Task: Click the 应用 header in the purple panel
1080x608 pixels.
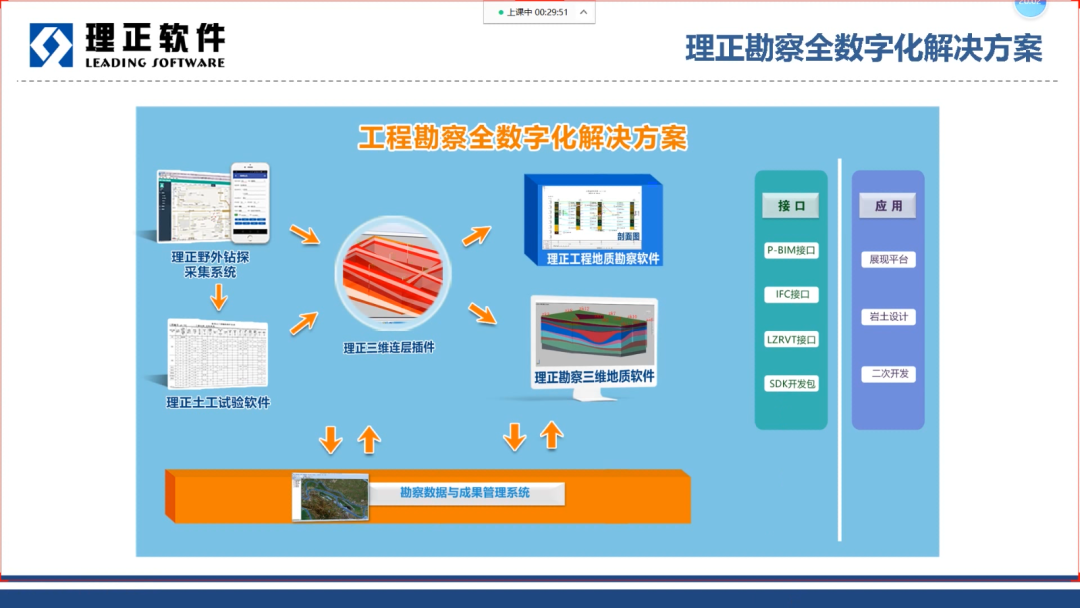Action: (888, 206)
